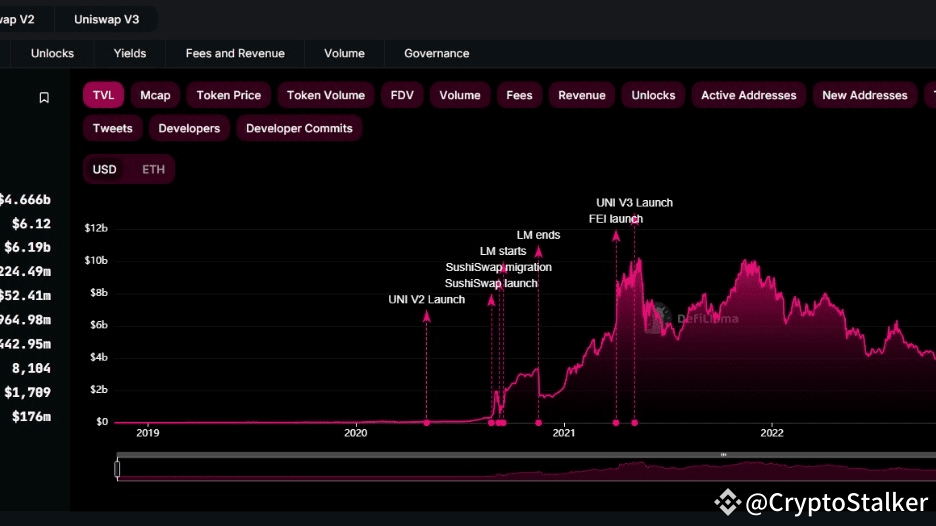Enable the Tweets metric

click(x=113, y=128)
